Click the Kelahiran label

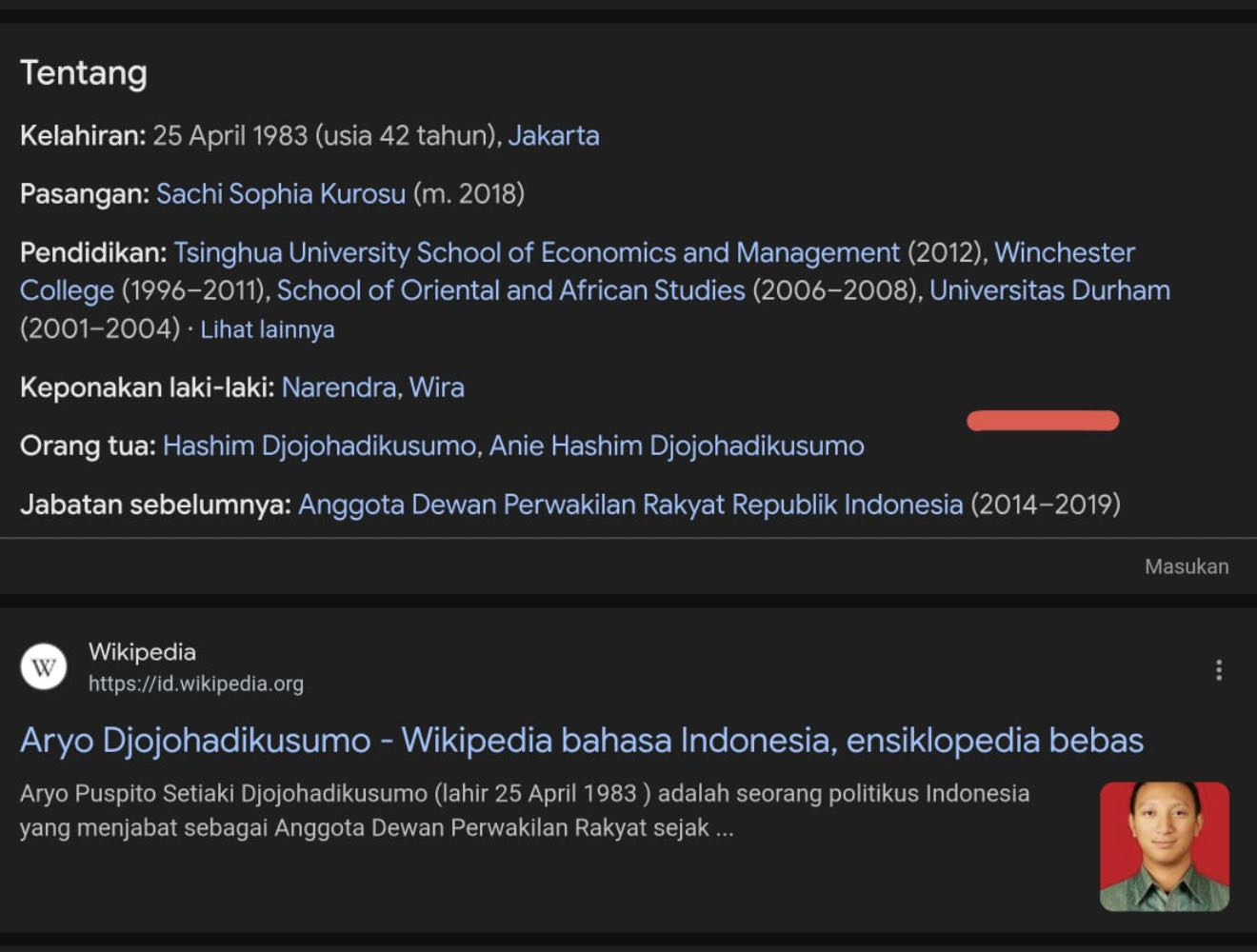(83, 136)
